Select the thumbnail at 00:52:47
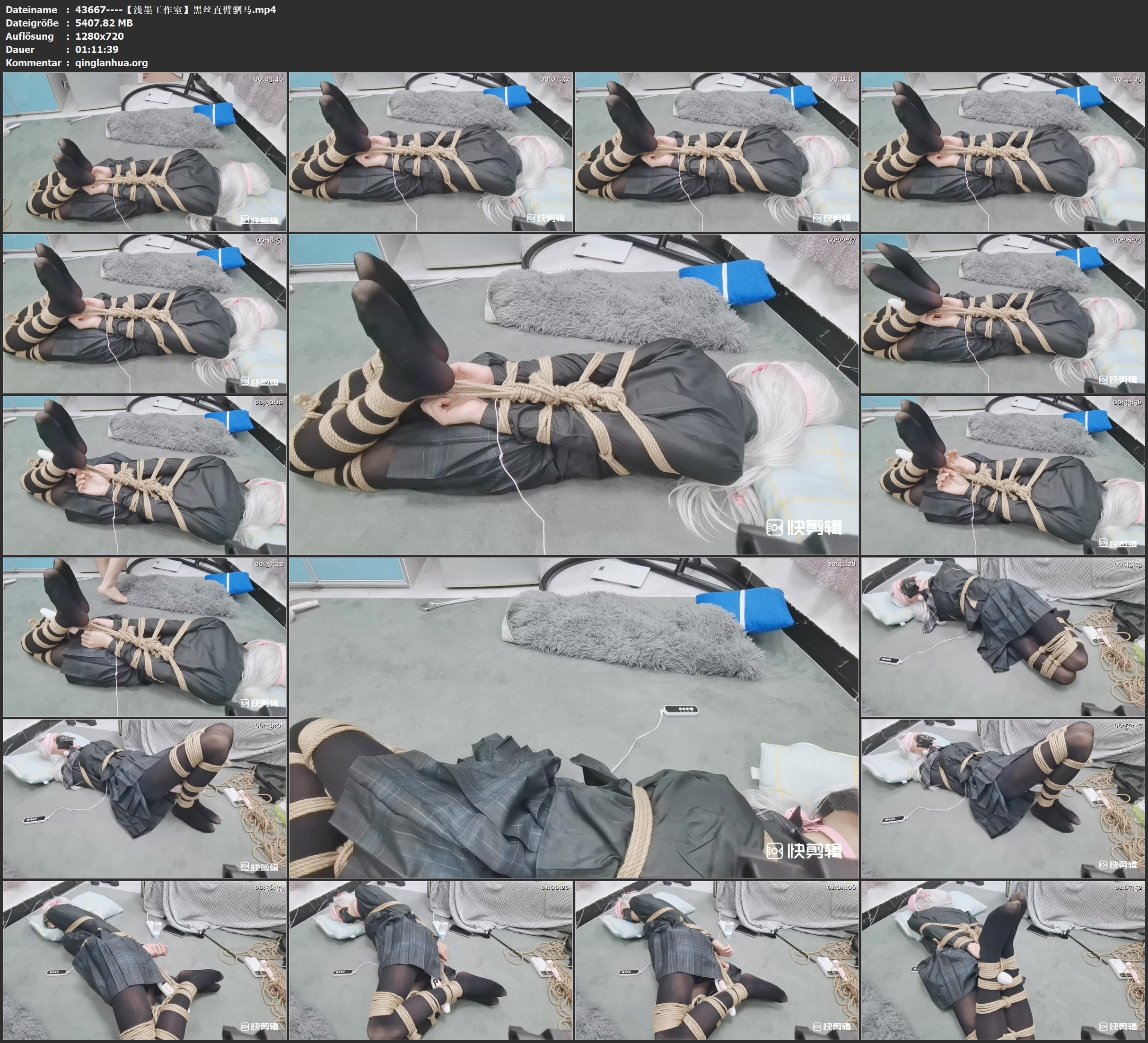 click(x=1003, y=798)
